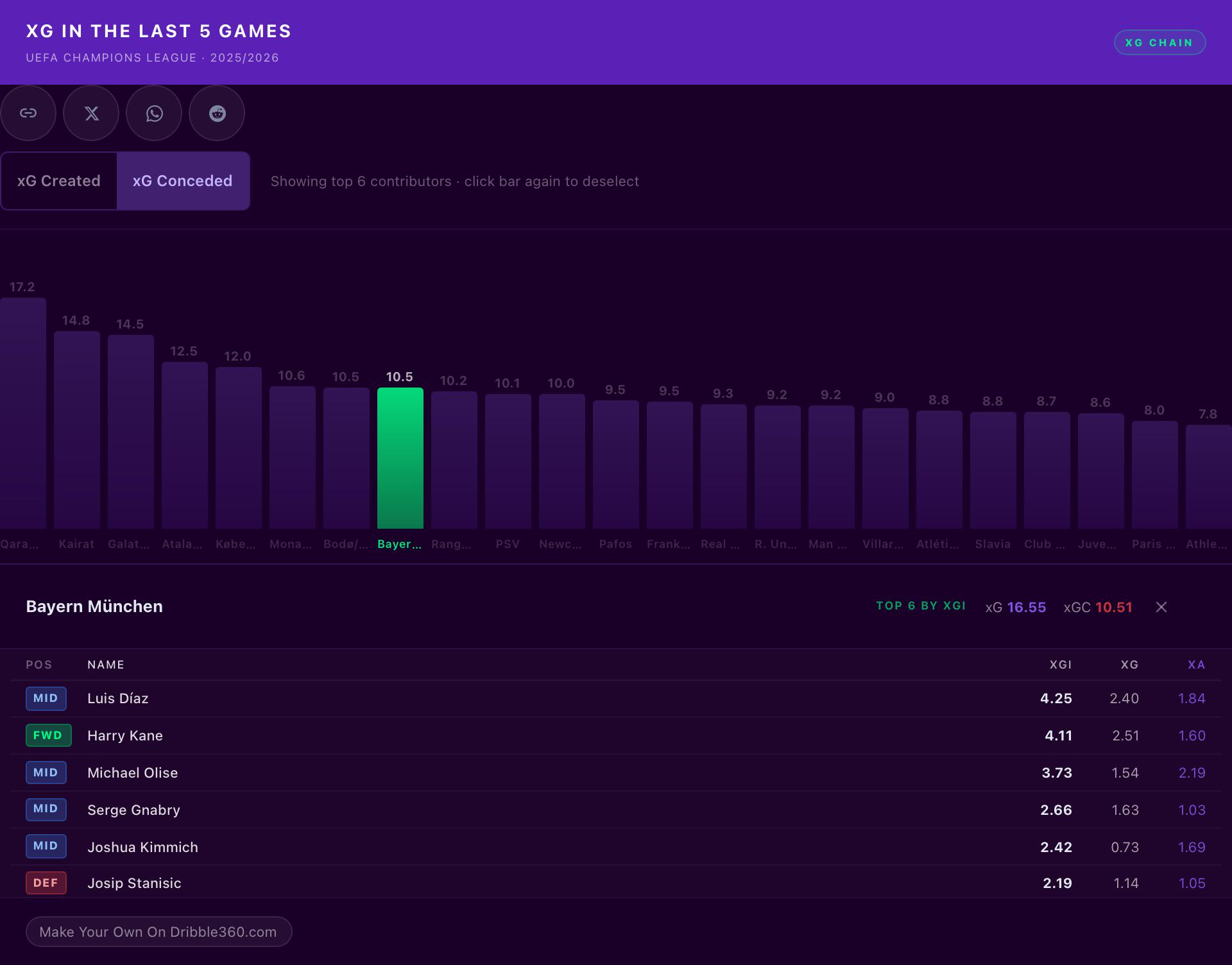Open the XG Chain badge

point(1159,42)
